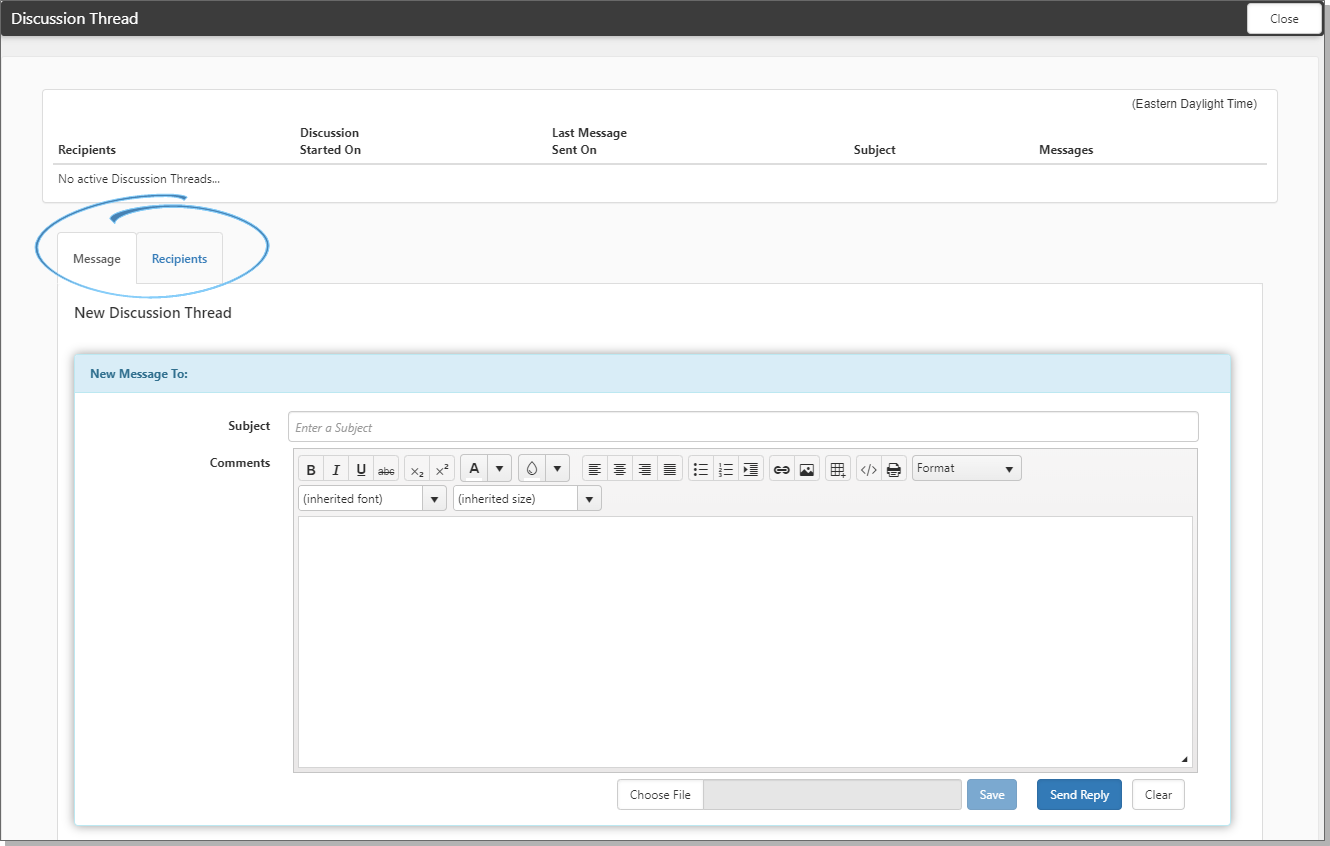Insert a bulleted list
The height and width of the screenshot is (846, 1330).
coord(701,469)
